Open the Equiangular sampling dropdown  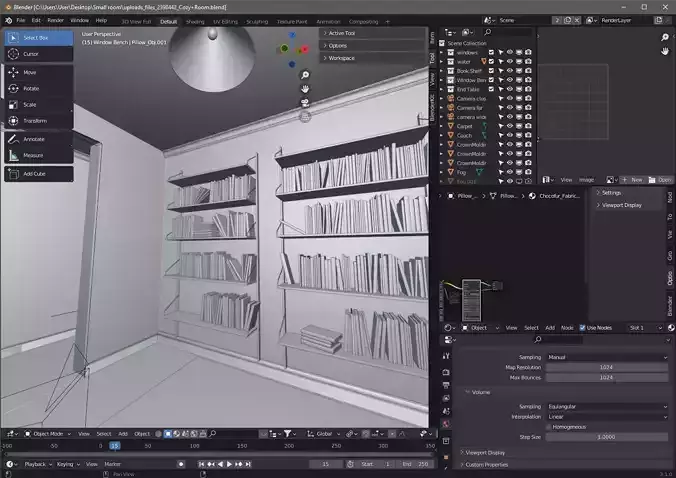pos(607,406)
